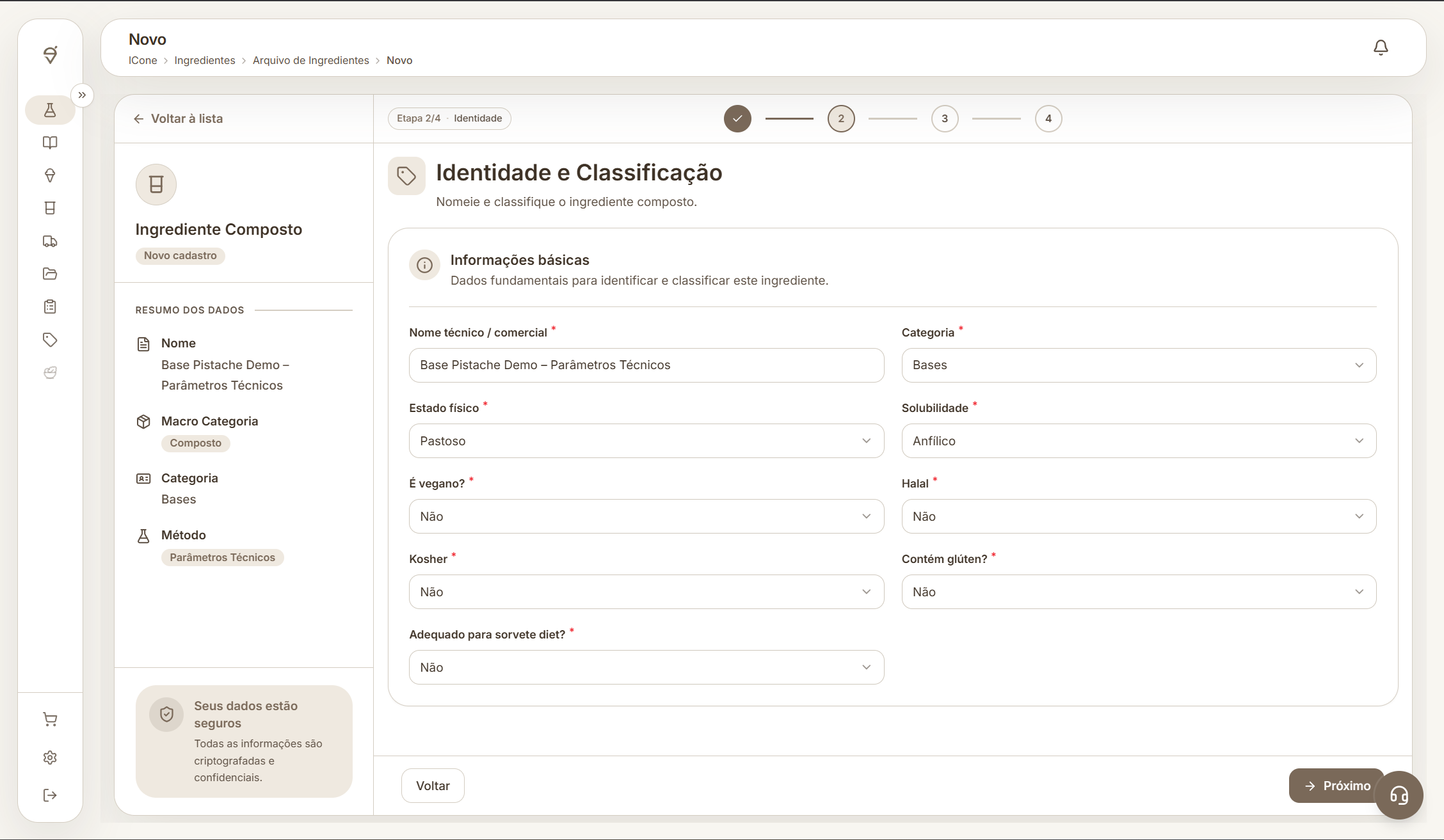Image resolution: width=1444 pixels, height=840 pixels.
Task: Click the Informações básicas heading
Action: [x=520, y=260]
